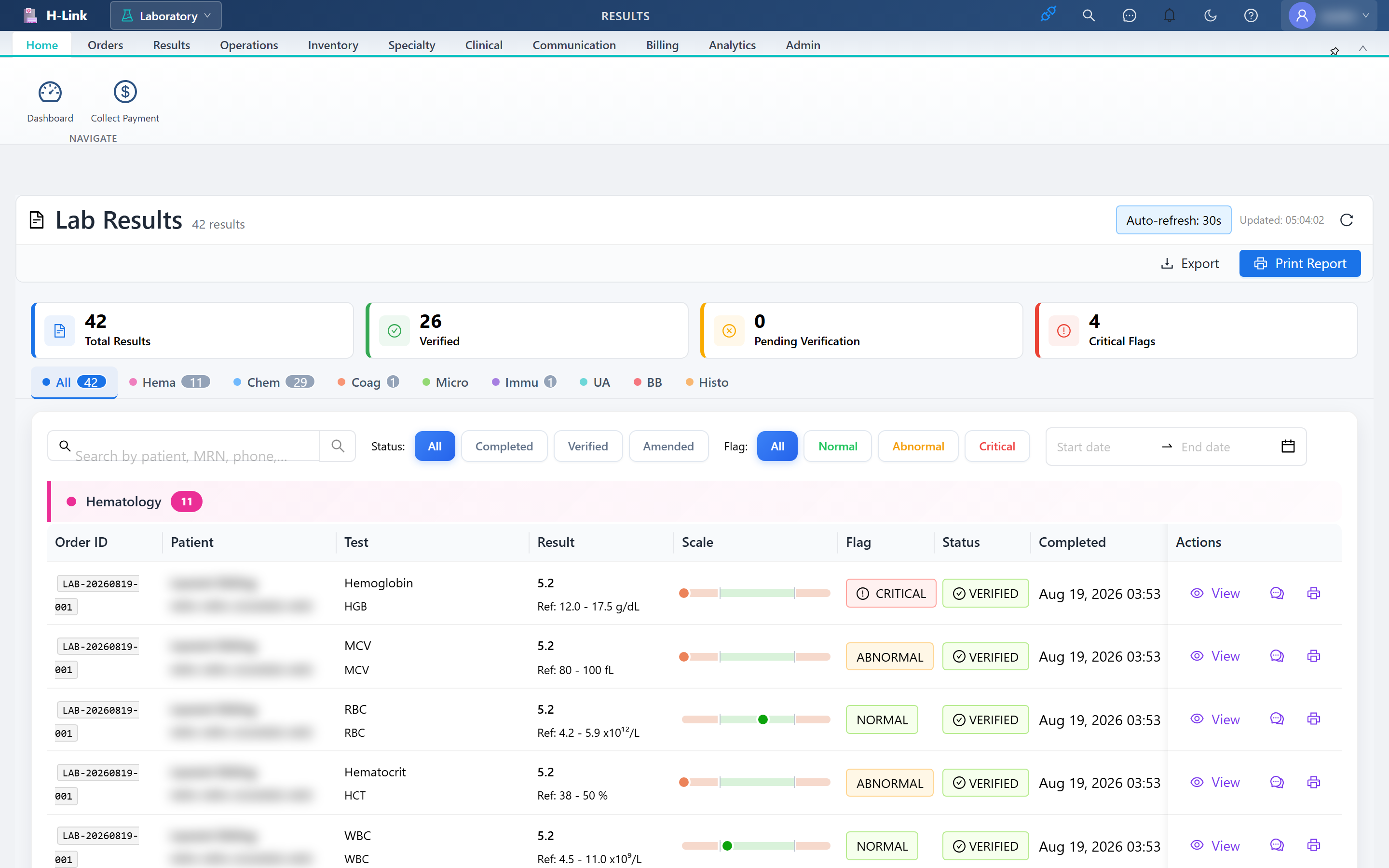Refresh lab results with circular arrow

coord(1347,220)
